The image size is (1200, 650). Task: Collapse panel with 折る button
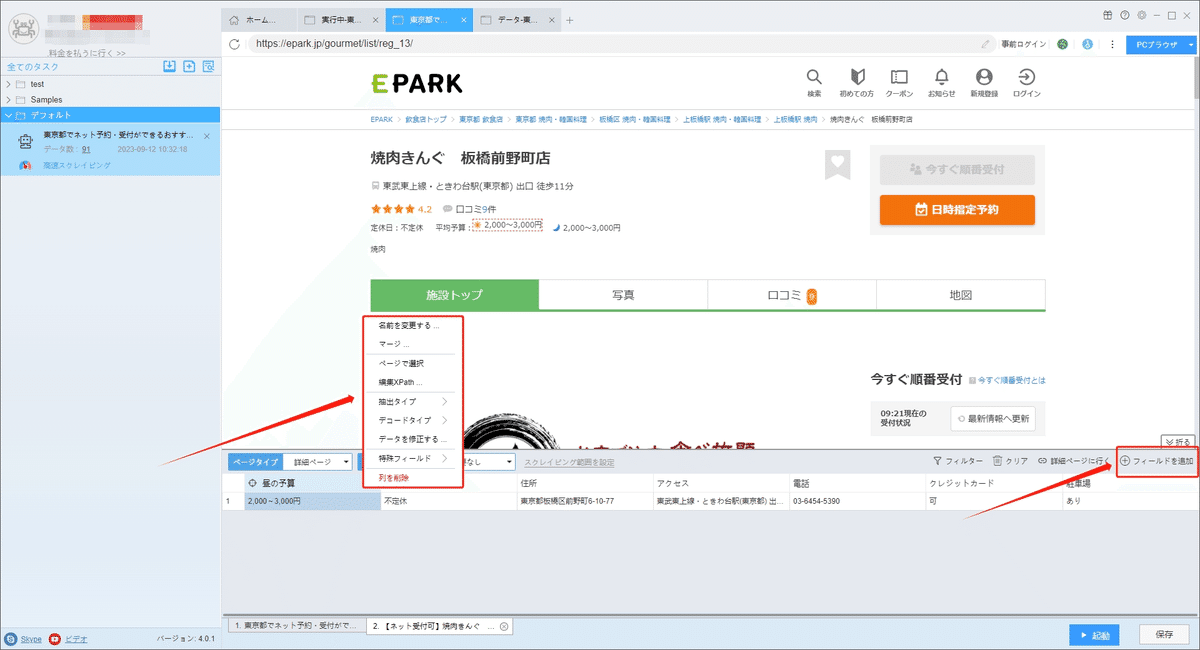click(x=1178, y=441)
